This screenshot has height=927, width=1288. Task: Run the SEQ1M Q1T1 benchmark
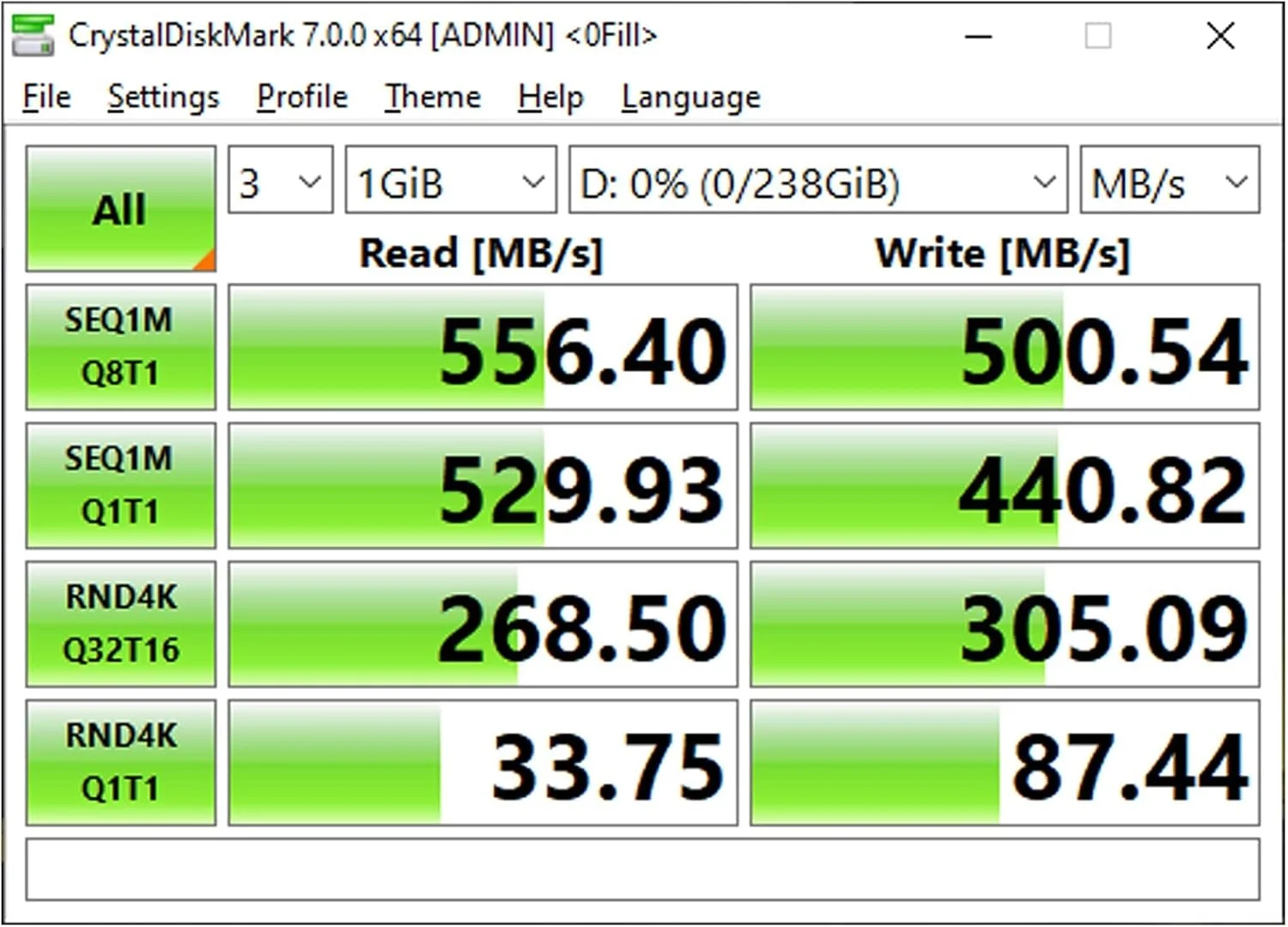click(120, 485)
